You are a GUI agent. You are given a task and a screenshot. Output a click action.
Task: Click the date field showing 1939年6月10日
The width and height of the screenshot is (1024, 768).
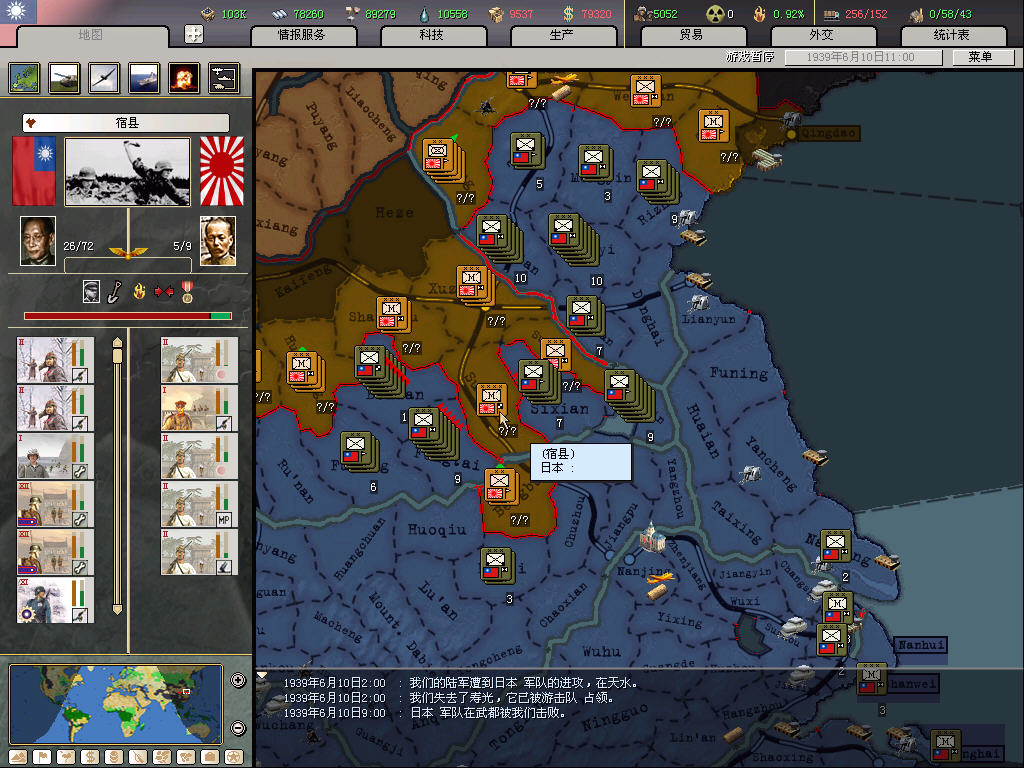[x=863, y=57]
